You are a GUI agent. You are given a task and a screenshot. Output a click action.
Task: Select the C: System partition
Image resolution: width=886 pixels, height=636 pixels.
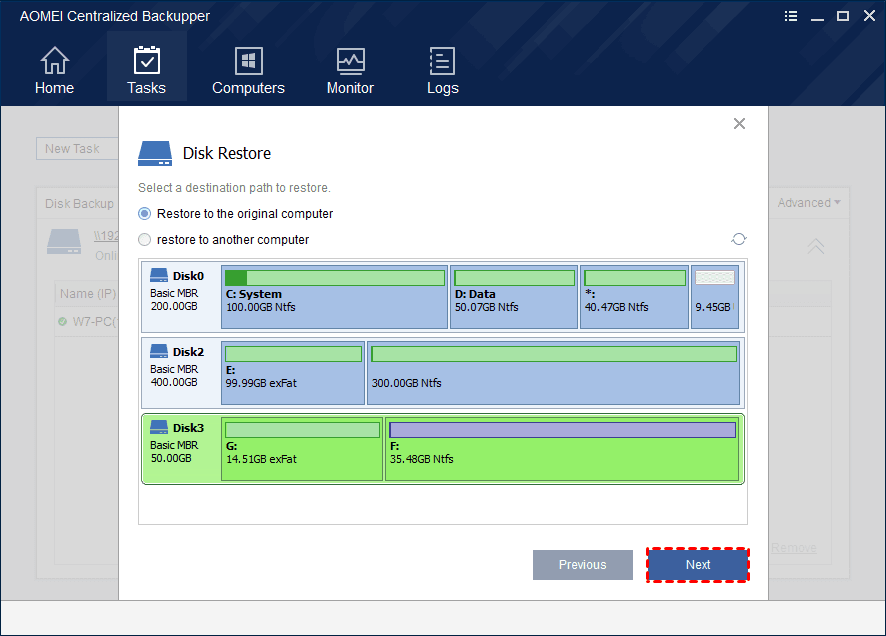coord(334,297)
